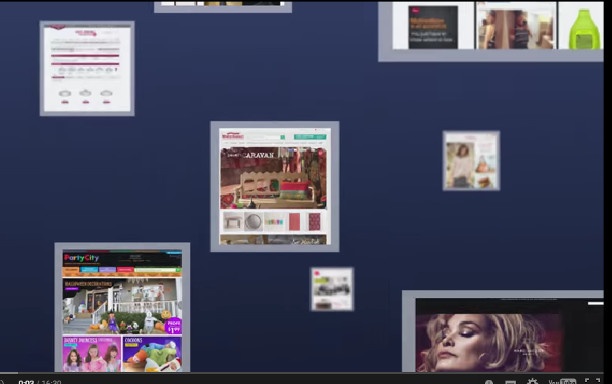
Task: Click the YouTube logo in player bar
Action: point(562,382)
